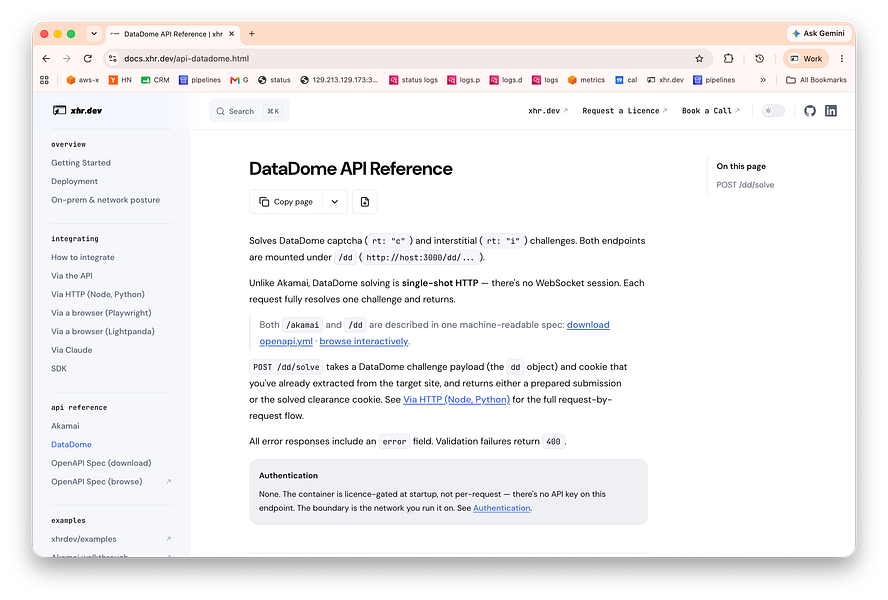Viewport: 888px width, 600px height.
Task: Open the GitHub icon in the header
Action: (x=810, y=110)
